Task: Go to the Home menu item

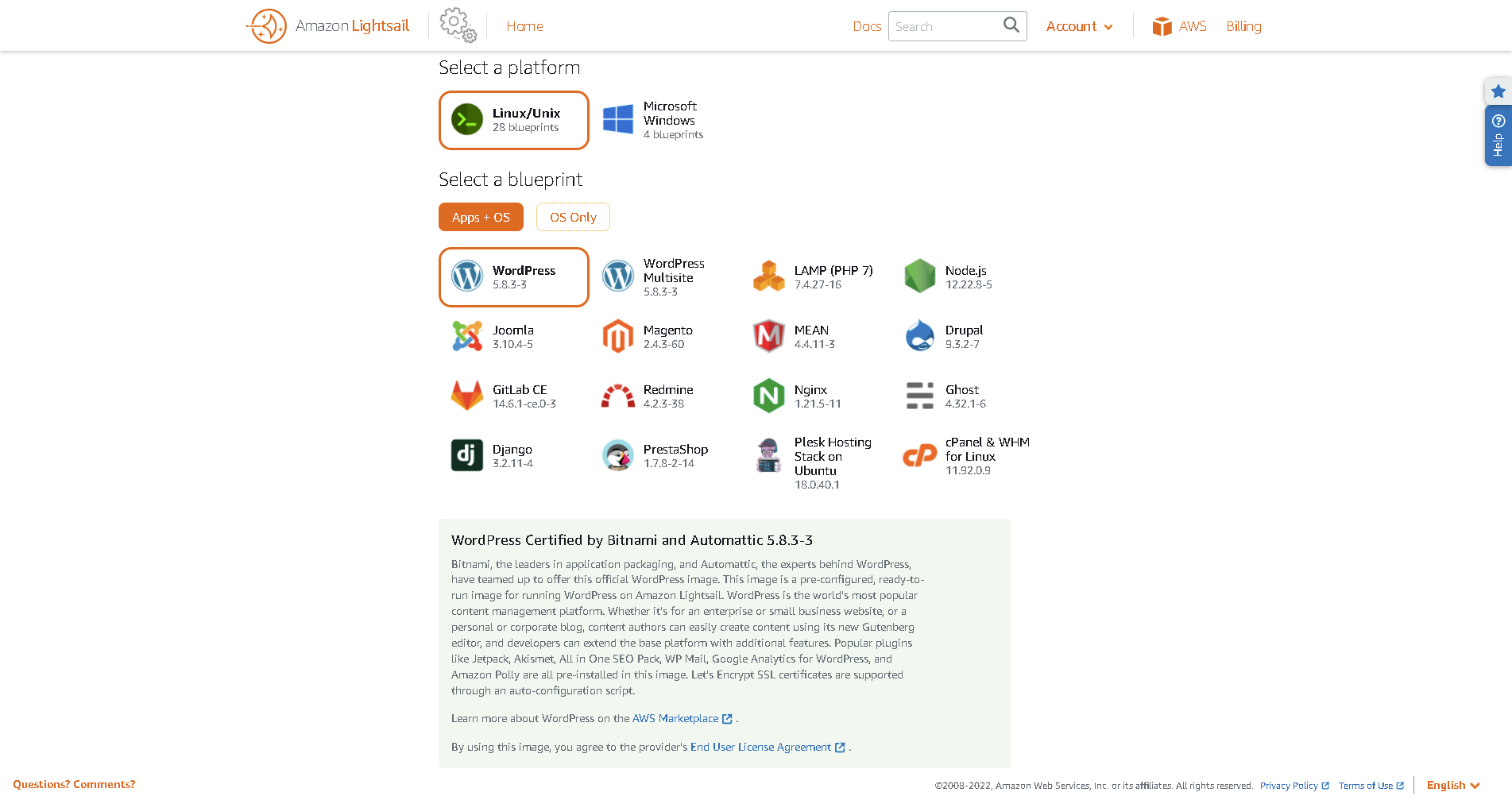Action: tap(524, 26)
